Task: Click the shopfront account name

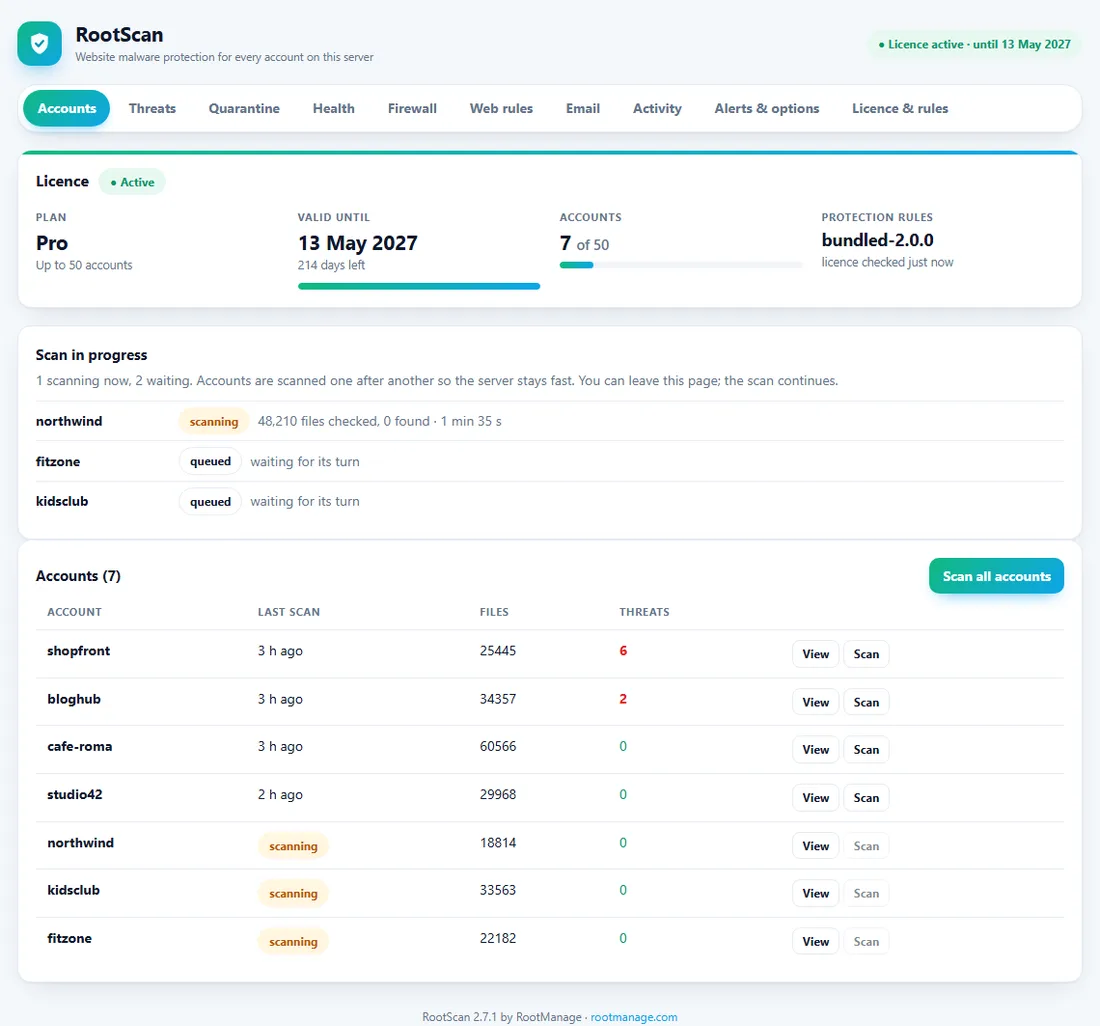Action: tap(79, 651)
